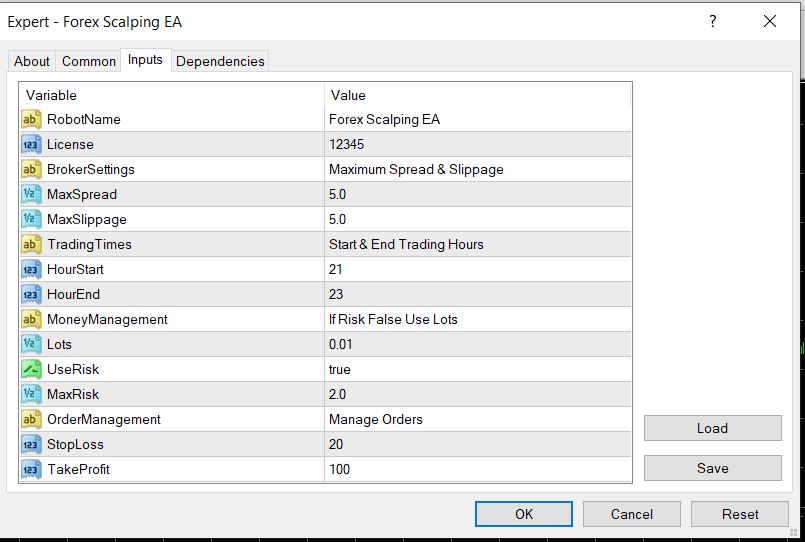
Task: Select the Inputs tab
Action: 145,60
